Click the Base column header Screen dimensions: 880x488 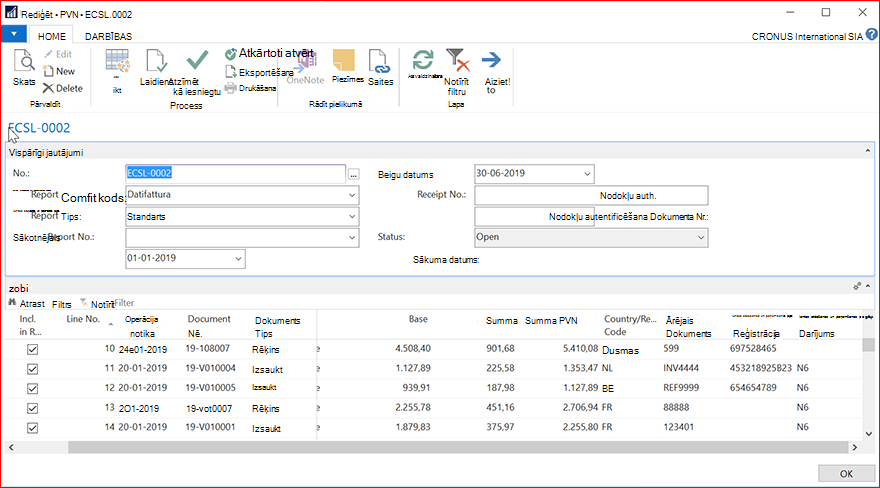coord(418,319)
